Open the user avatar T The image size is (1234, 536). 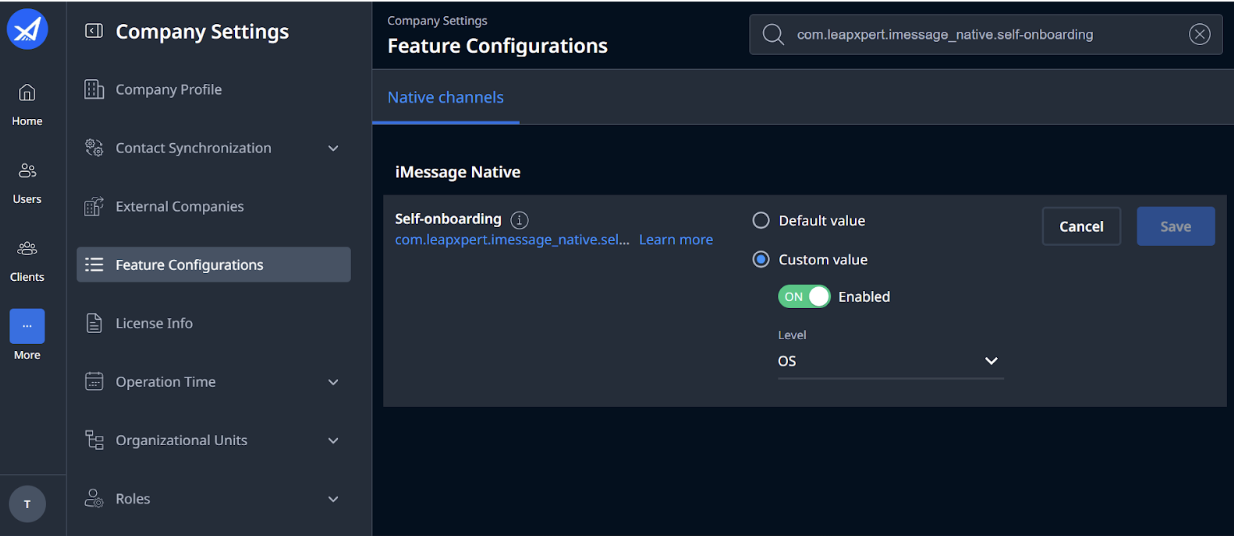[27, 504]
